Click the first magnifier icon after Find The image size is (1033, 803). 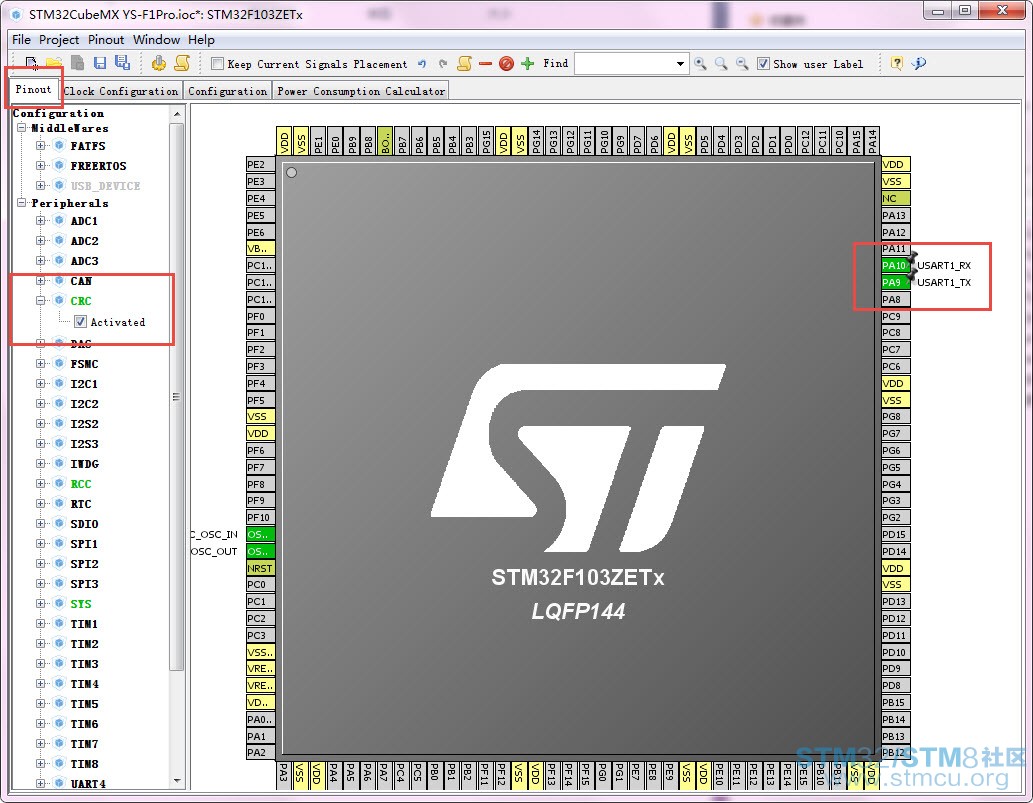pos(700,64)
